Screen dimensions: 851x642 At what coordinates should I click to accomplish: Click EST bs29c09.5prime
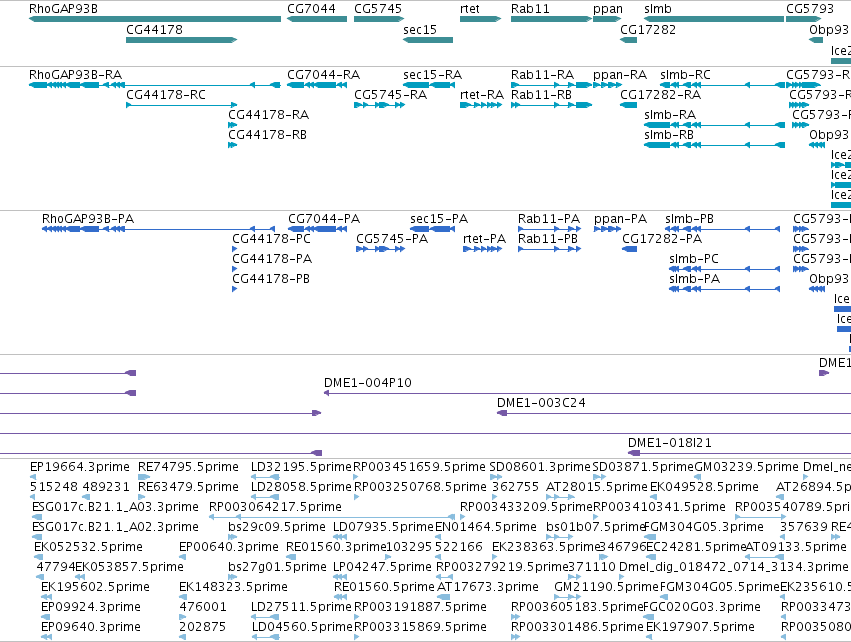click(233, 537)
